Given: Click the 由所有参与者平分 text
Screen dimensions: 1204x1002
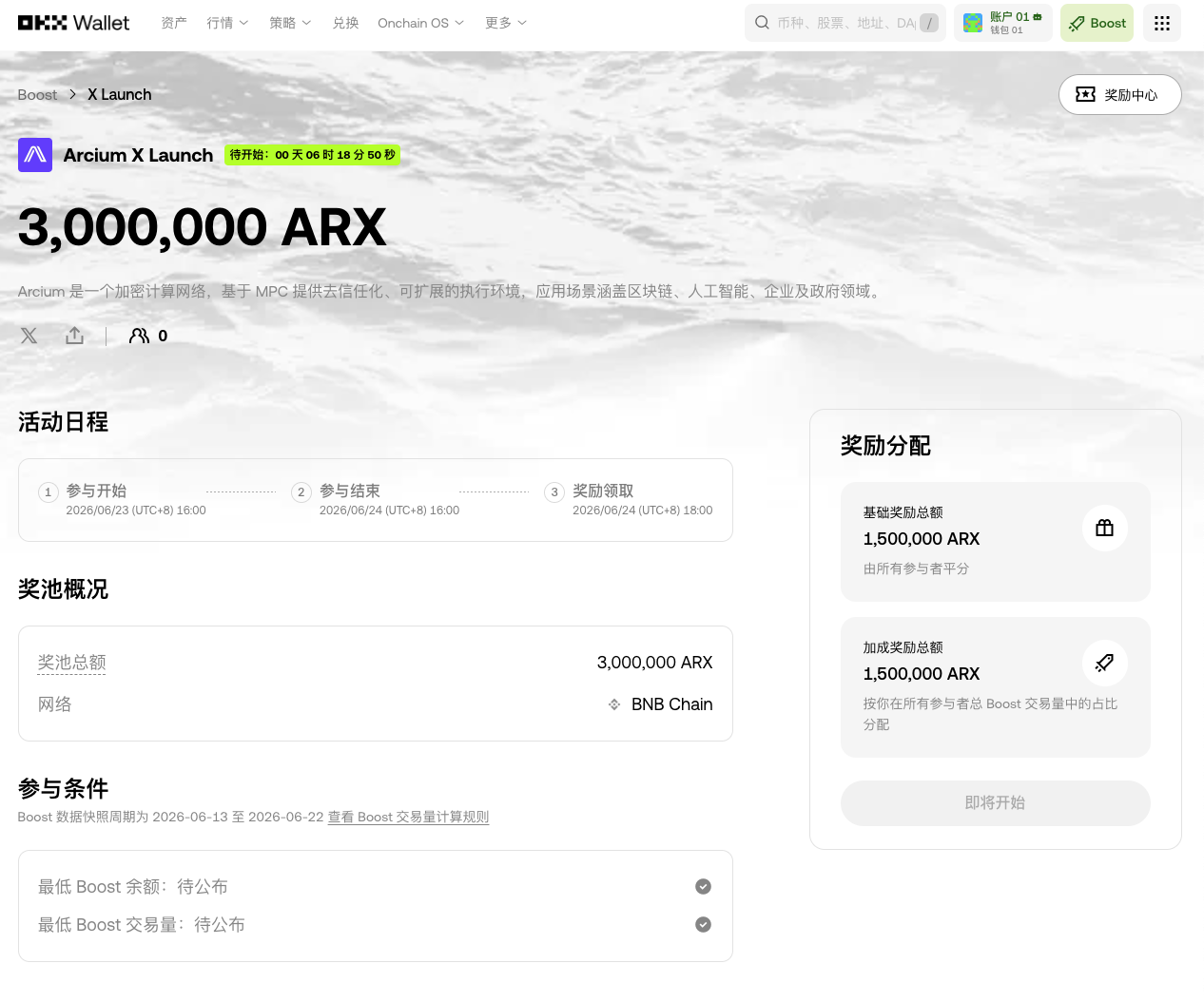Looking at the screenshot, I should (916, 568).
